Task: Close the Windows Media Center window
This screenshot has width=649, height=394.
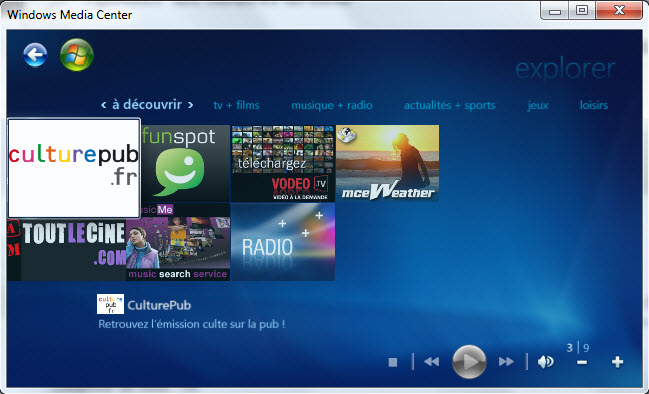Action: coord(619,11)
